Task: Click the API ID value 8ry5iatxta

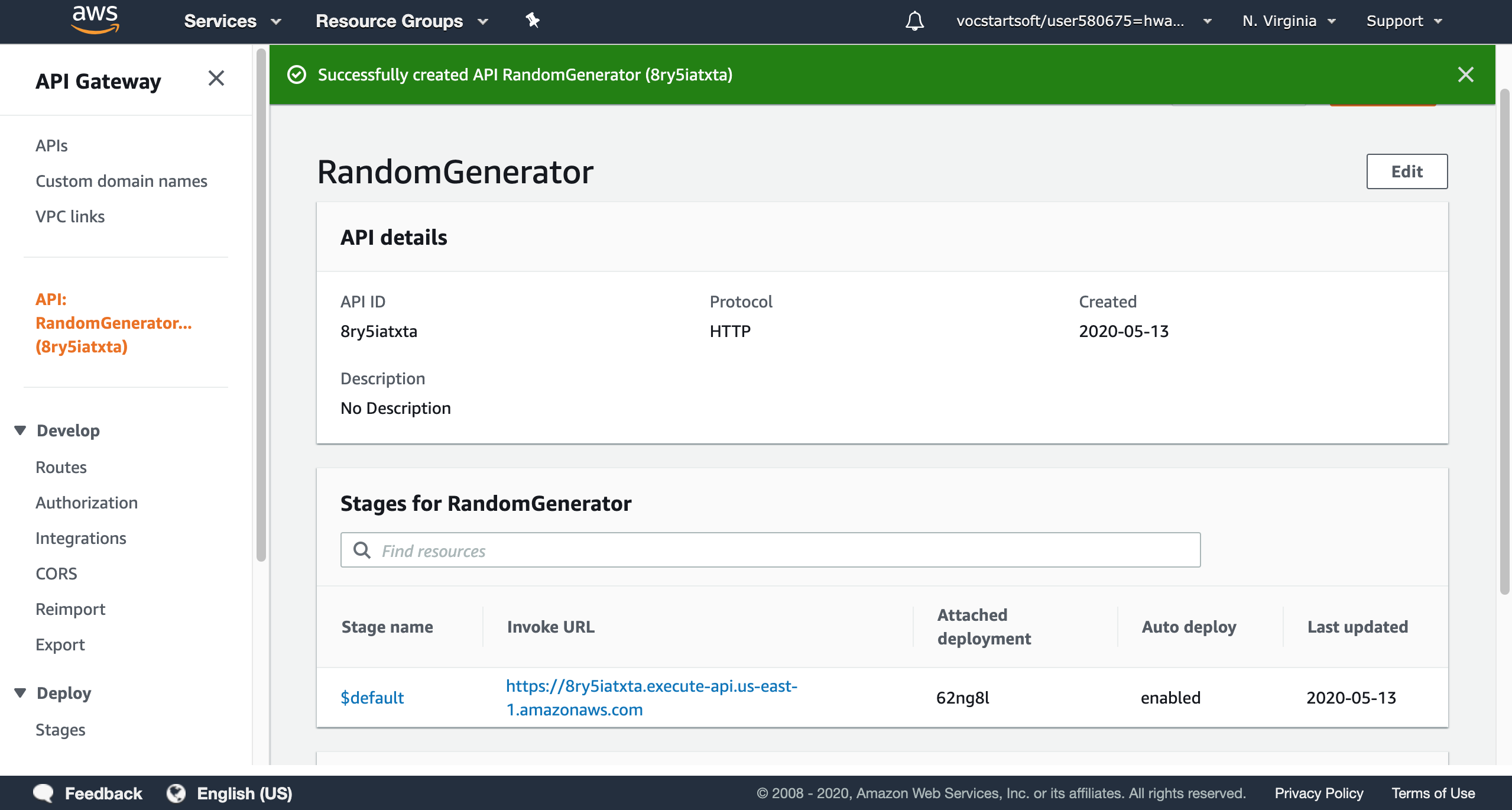Action: [x=379, y=331]
